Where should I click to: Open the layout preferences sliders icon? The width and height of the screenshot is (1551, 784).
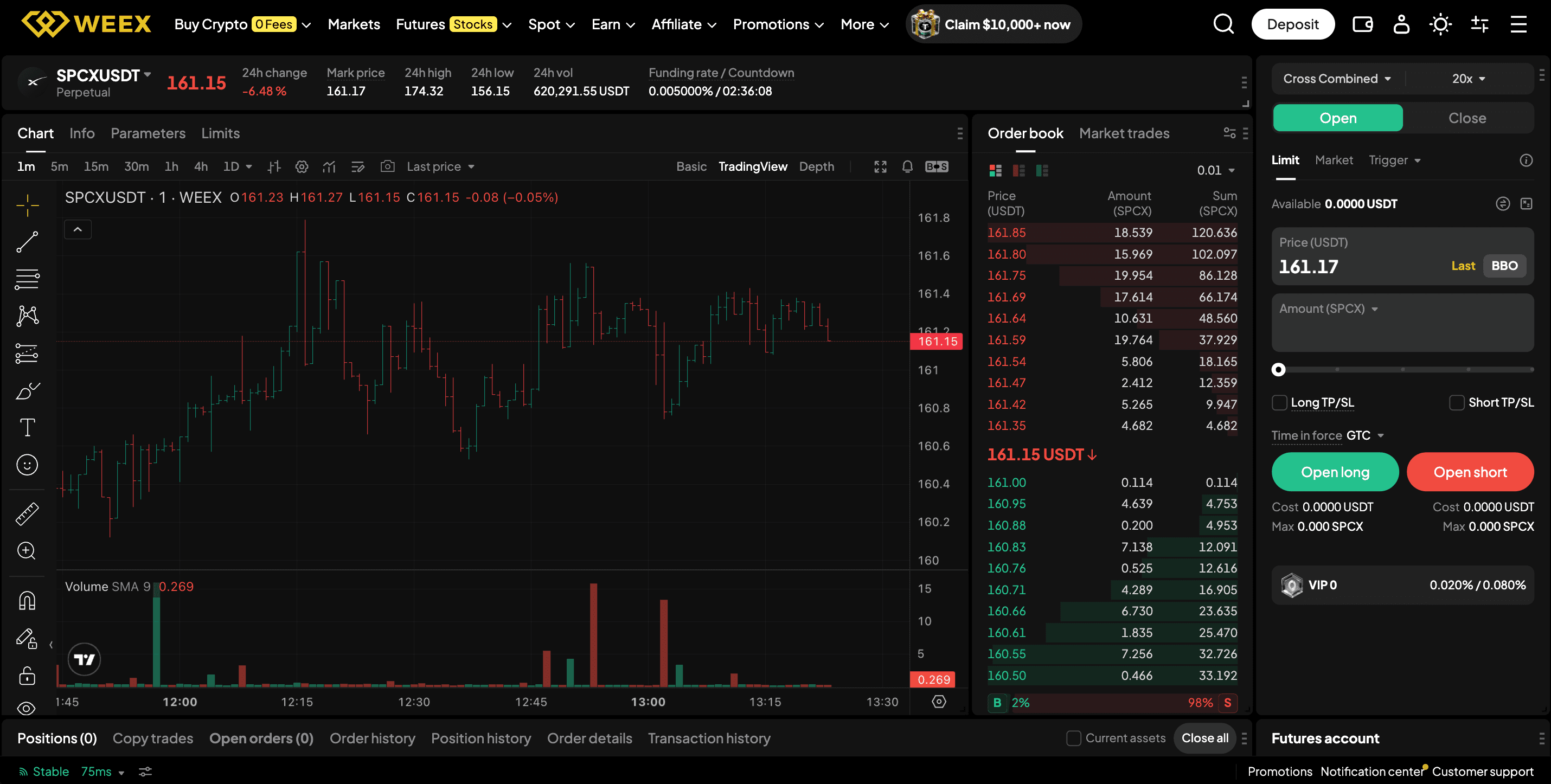(1479, 24)
